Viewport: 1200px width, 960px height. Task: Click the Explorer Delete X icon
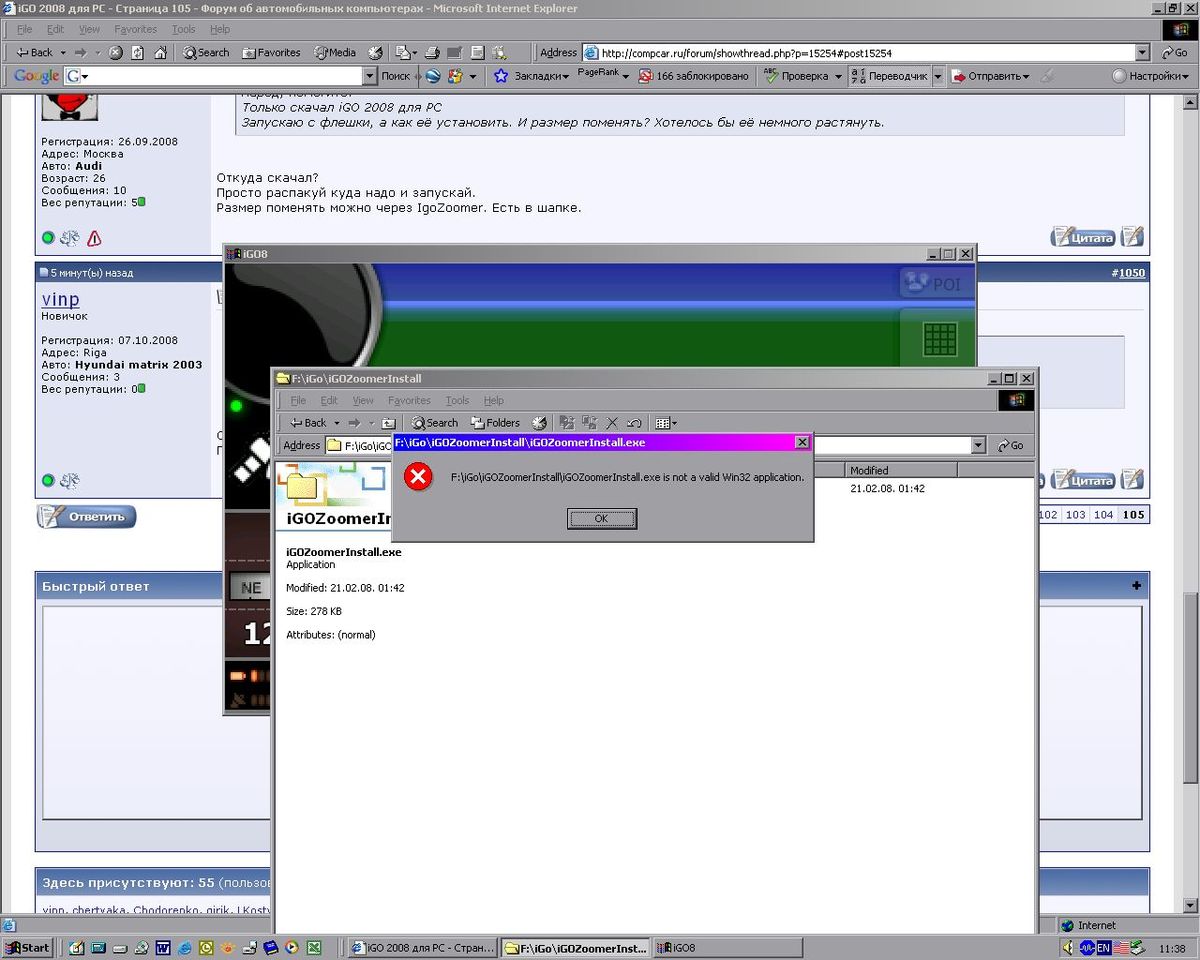pos(612,423)
